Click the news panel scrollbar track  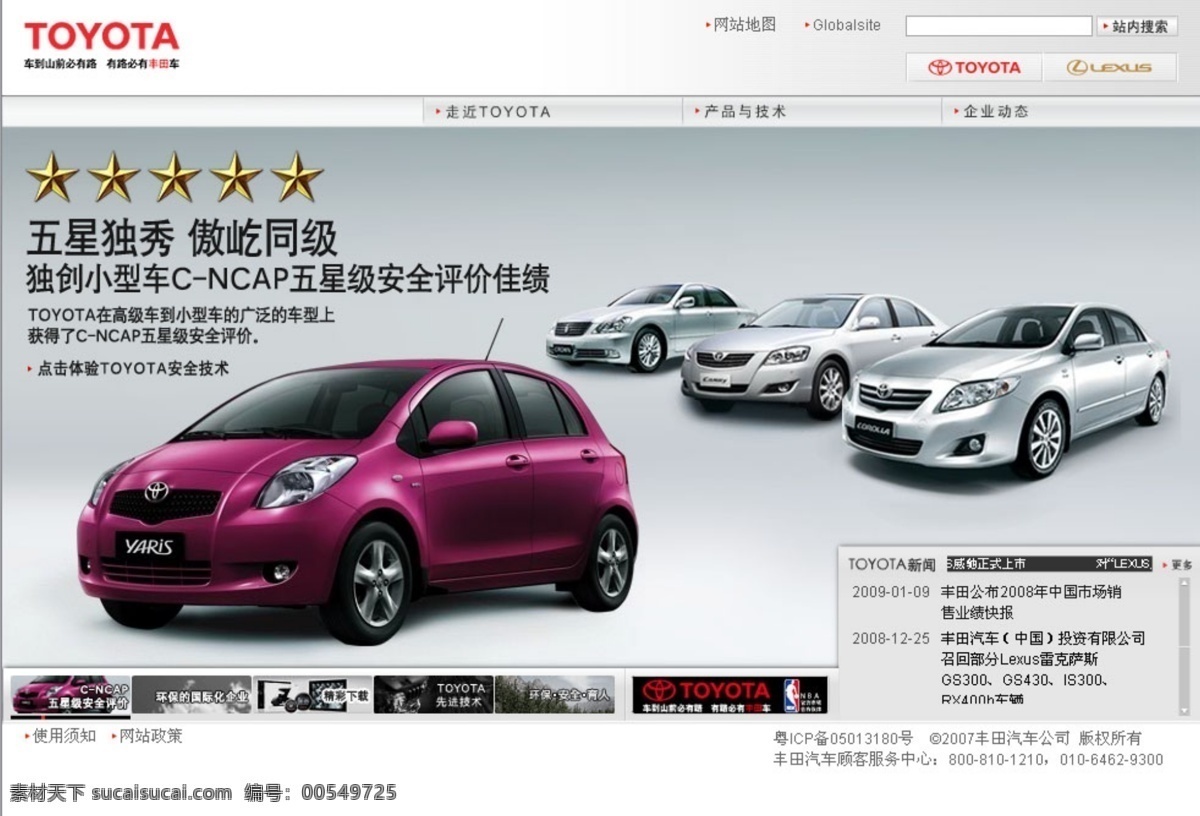coord(1185,648)
